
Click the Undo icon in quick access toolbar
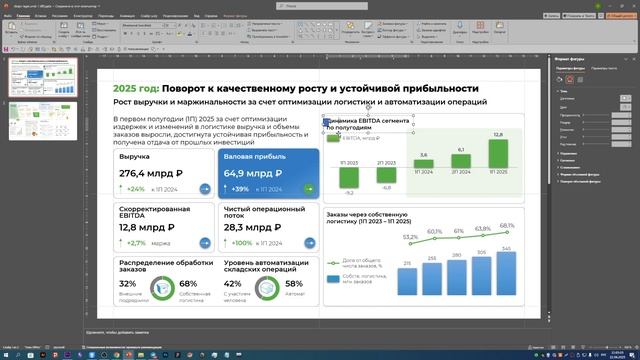click(13, 49)
